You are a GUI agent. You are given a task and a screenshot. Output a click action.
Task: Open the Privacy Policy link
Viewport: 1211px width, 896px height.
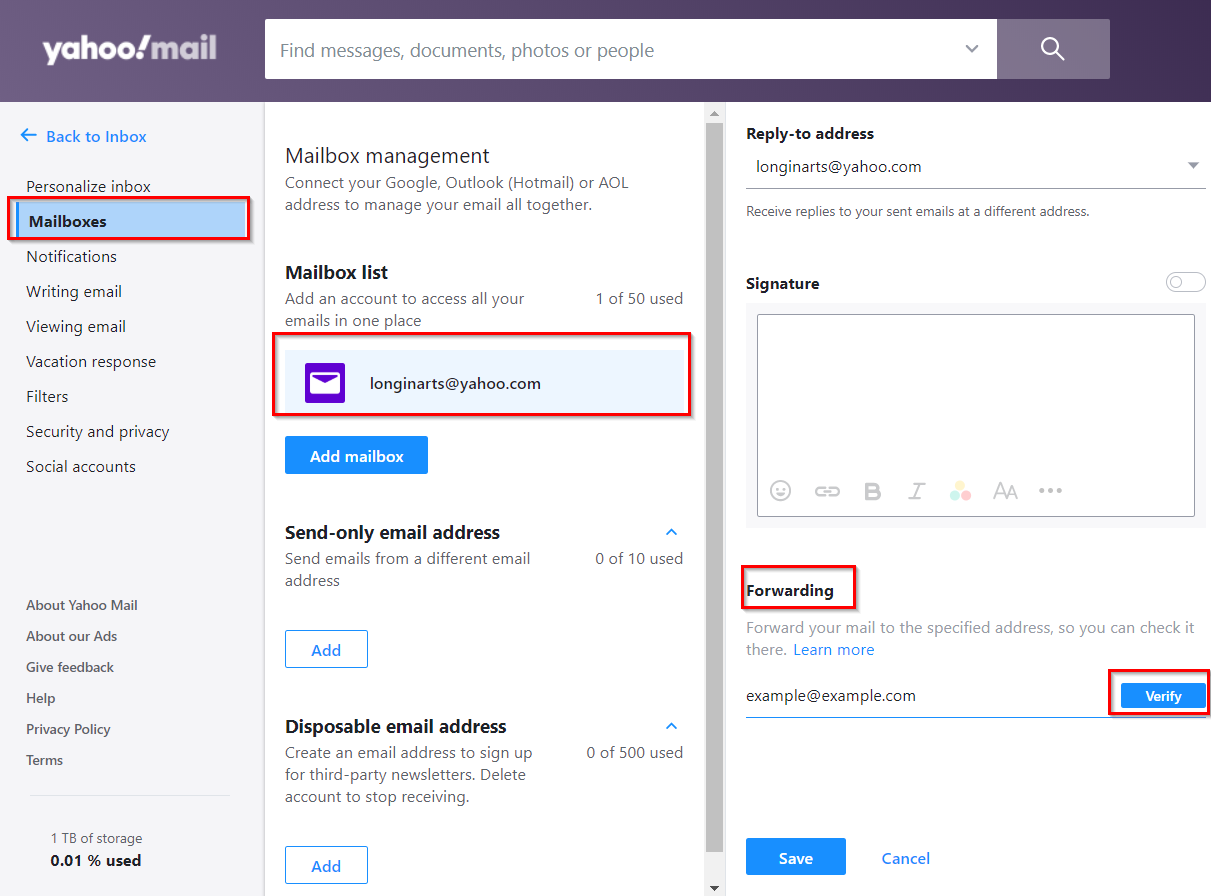(x=68, y=729)
